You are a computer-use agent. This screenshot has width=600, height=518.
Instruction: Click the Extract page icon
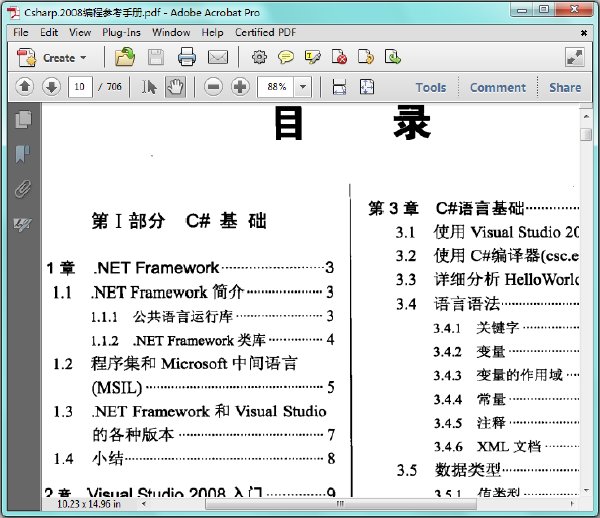coord(393,57)
